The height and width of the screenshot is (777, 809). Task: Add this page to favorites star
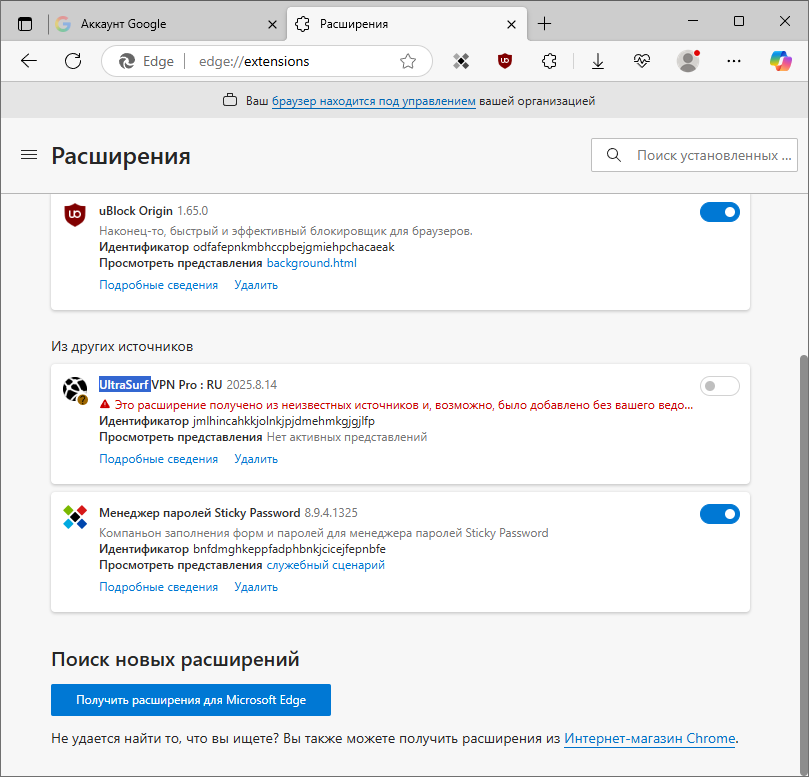(x=408, y=61)
